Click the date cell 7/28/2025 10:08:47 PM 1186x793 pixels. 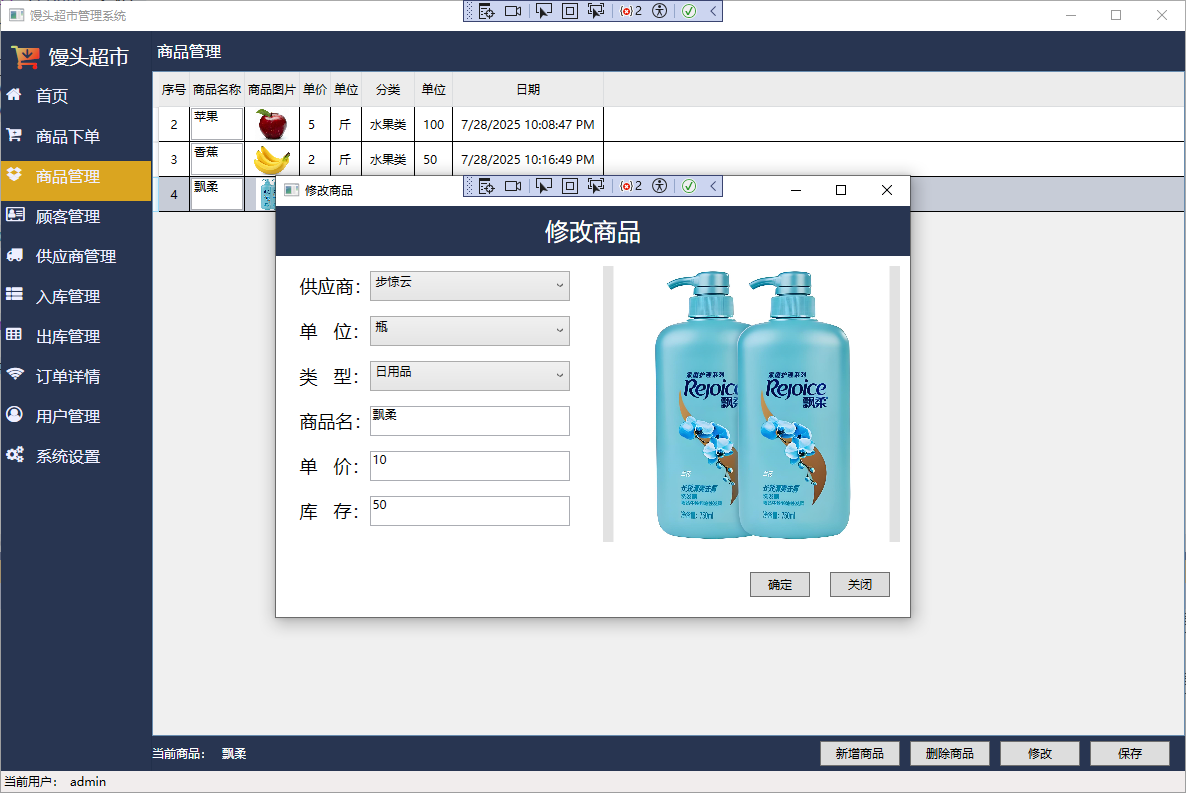pyautogui.click(x=528, y=124)
